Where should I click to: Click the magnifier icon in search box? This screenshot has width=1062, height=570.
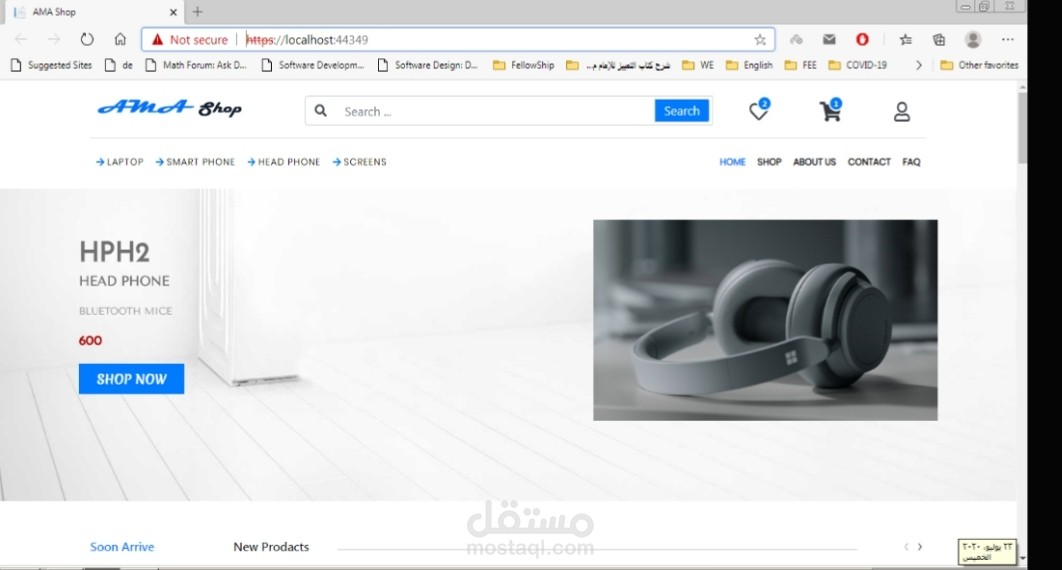click(x=321, y=111)
